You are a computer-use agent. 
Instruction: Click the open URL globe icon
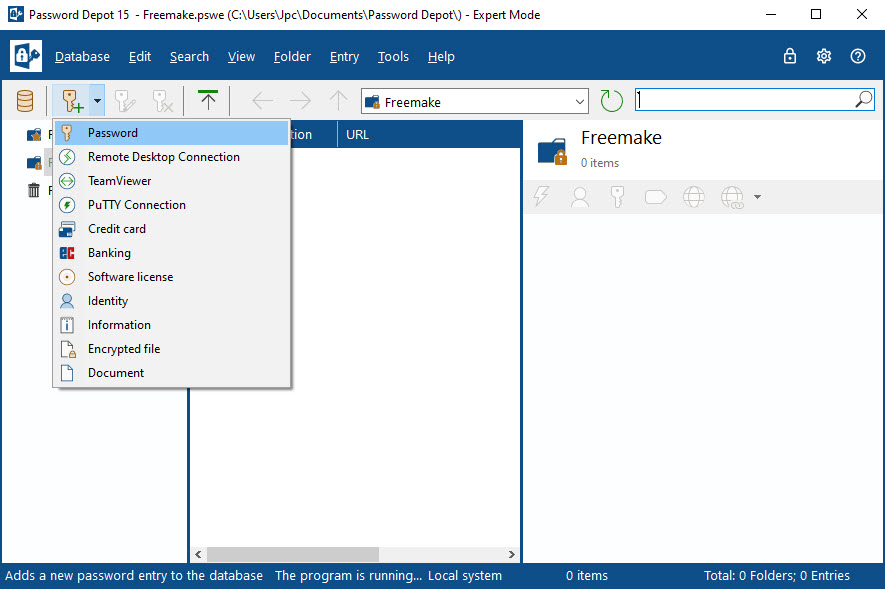[694, 197]
